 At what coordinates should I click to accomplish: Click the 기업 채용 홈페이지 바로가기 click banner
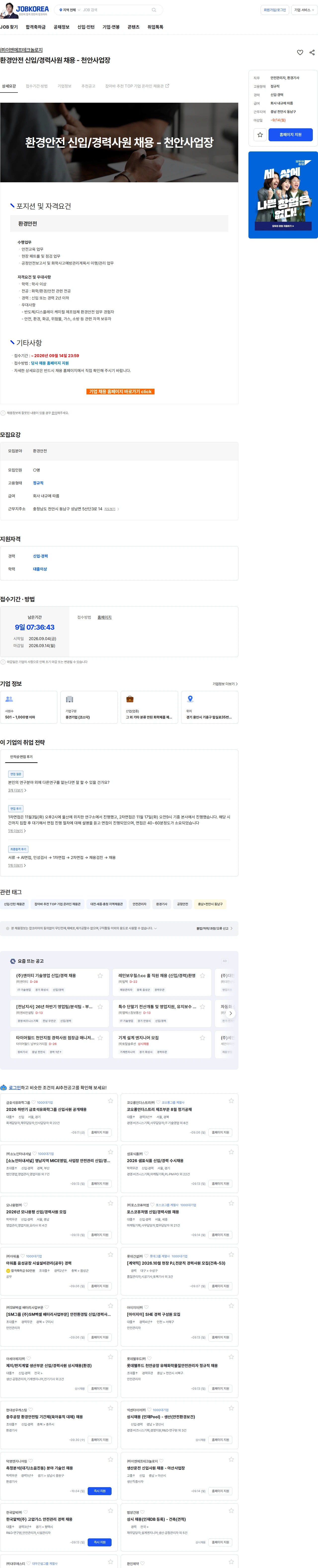pyautogui.click(x=120, y=391)
